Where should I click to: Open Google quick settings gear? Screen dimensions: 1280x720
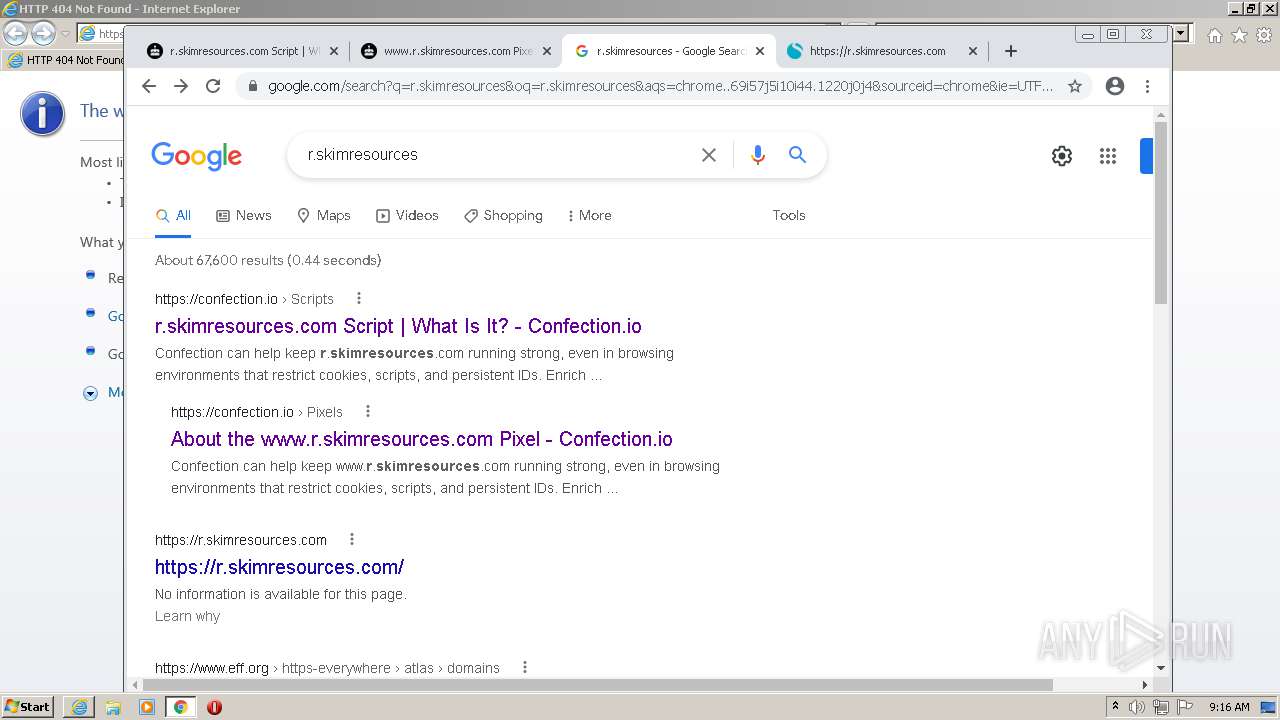[x=1062, y=156]
